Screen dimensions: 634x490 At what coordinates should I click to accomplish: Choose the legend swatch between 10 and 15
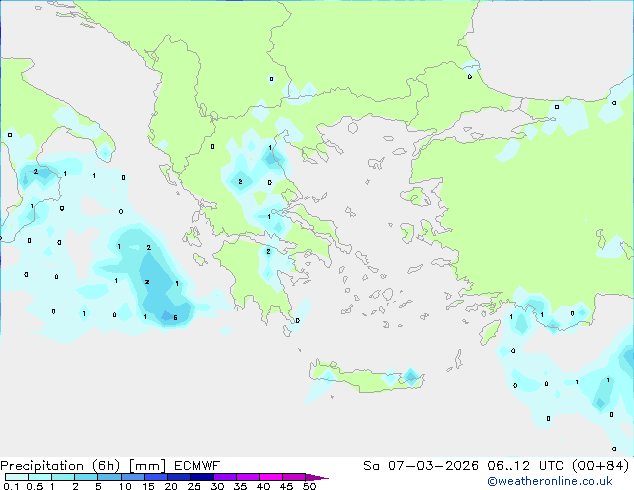tap(132, 477)
